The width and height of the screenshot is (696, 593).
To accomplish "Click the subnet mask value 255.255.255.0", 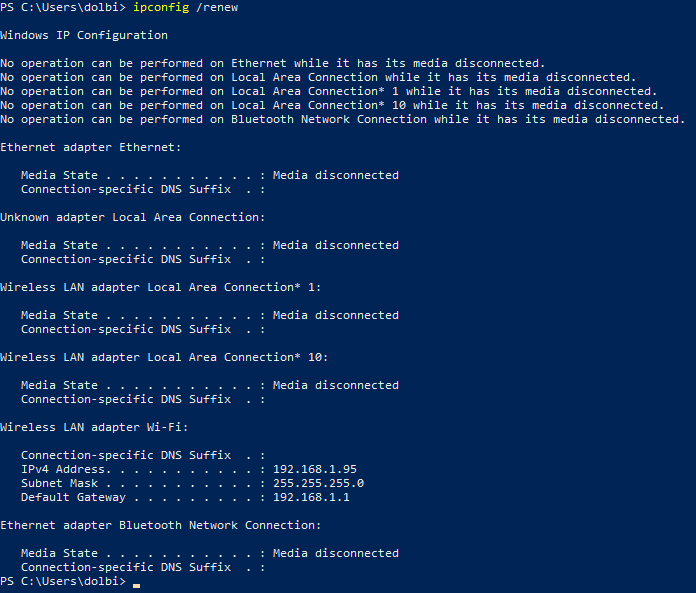I will pyautogui.click(x=318, y=483).
